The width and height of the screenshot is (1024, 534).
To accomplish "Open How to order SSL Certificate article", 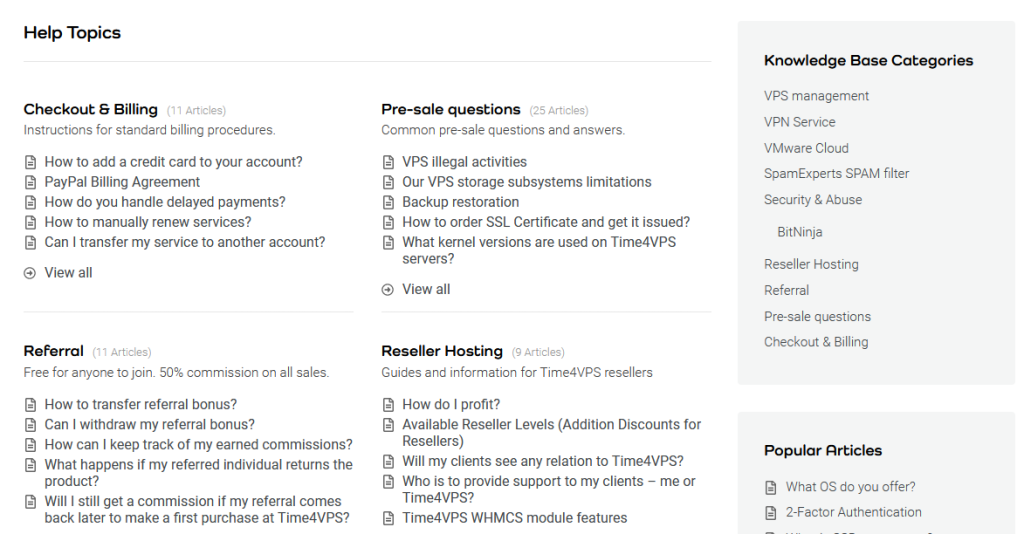I will pyautogui.click(x=546, y=223).
